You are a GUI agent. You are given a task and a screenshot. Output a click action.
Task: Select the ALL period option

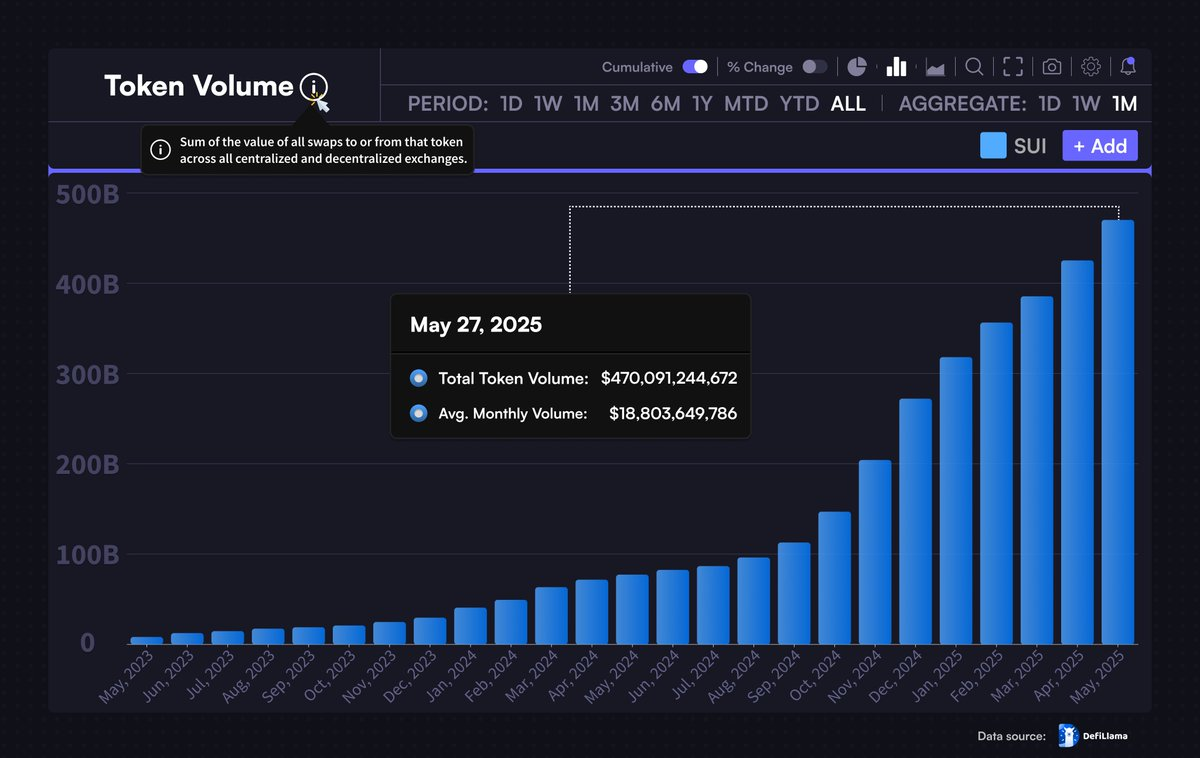coord(848,103)
